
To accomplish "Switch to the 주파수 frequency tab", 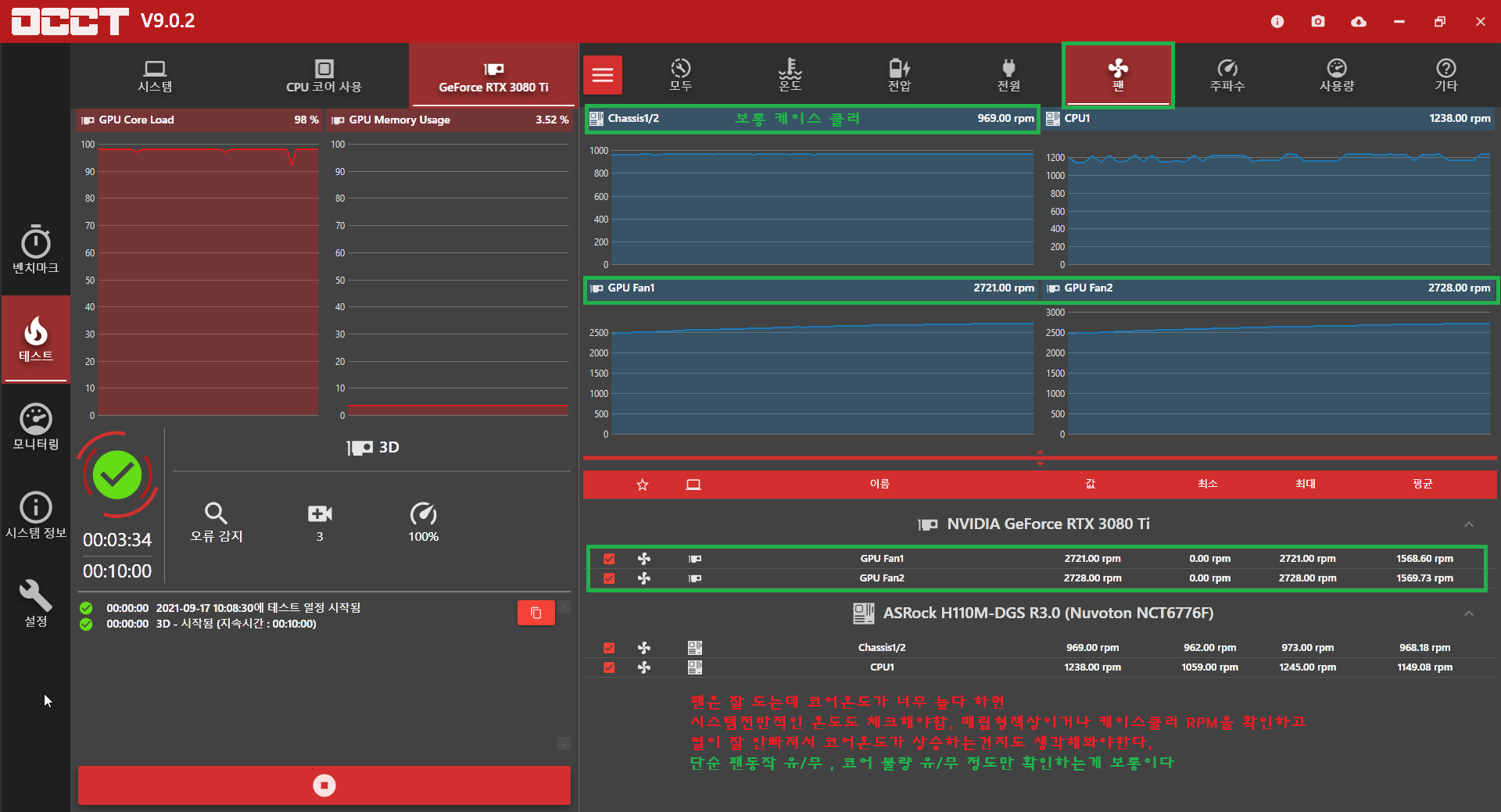I will (1227, 75).
